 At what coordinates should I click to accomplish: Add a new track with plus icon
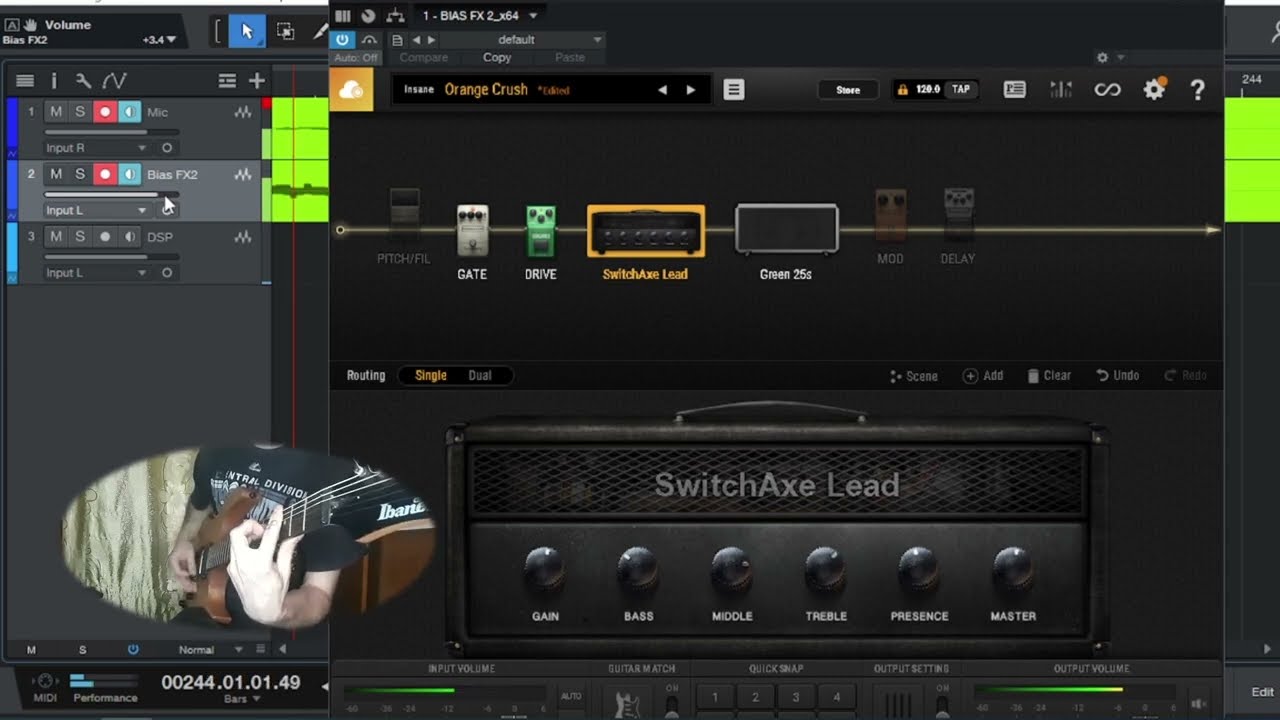point(257,81)
